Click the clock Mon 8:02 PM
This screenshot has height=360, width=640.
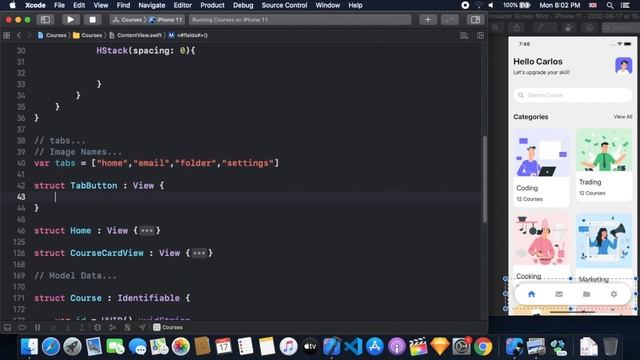coord(560,5)
